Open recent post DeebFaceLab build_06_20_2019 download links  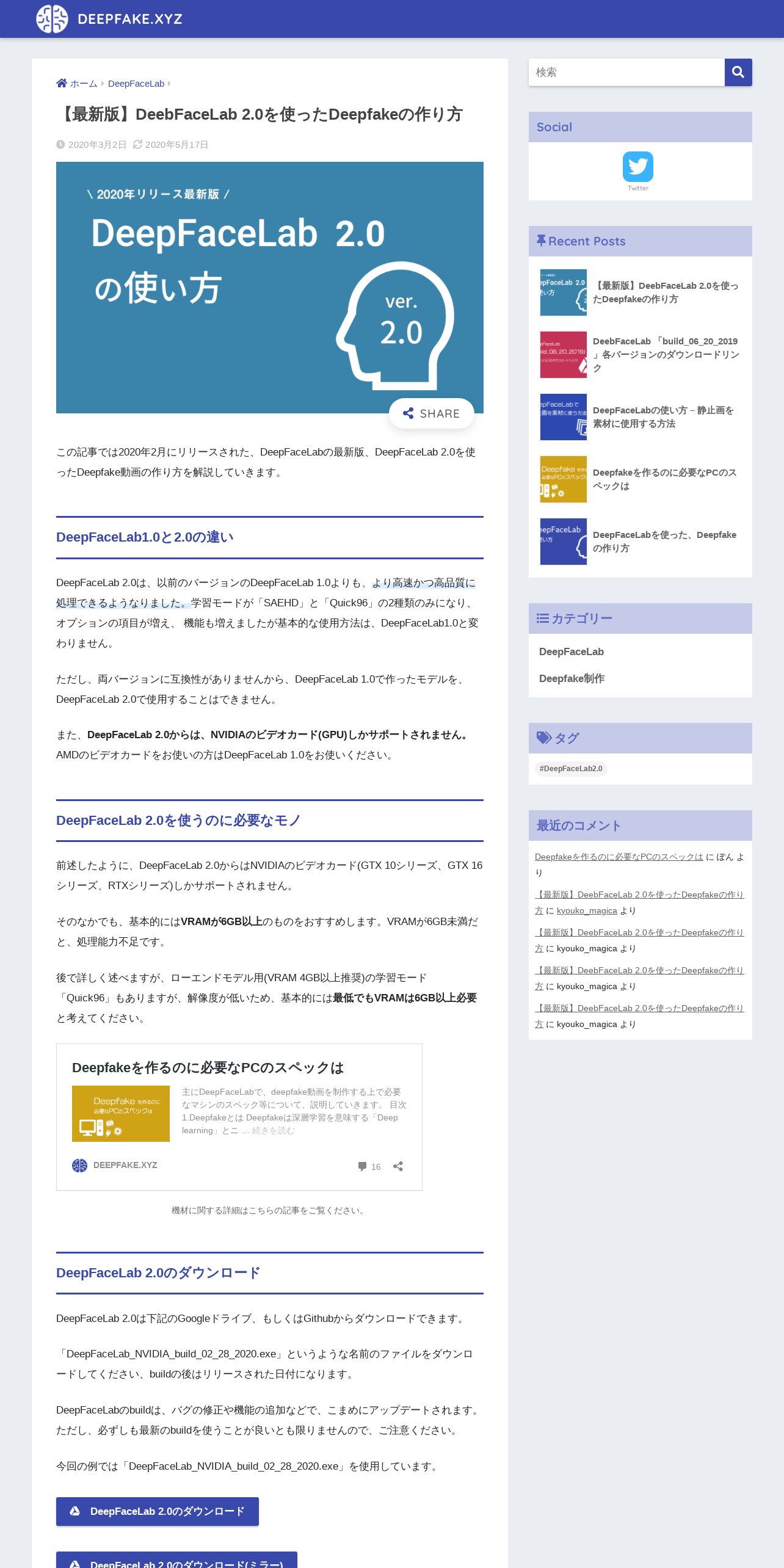pyautogui.click(x=666, y=355)
